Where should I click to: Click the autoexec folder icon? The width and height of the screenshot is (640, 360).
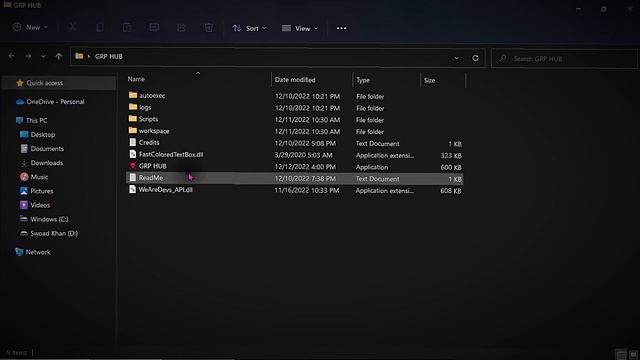pos(133,95)
